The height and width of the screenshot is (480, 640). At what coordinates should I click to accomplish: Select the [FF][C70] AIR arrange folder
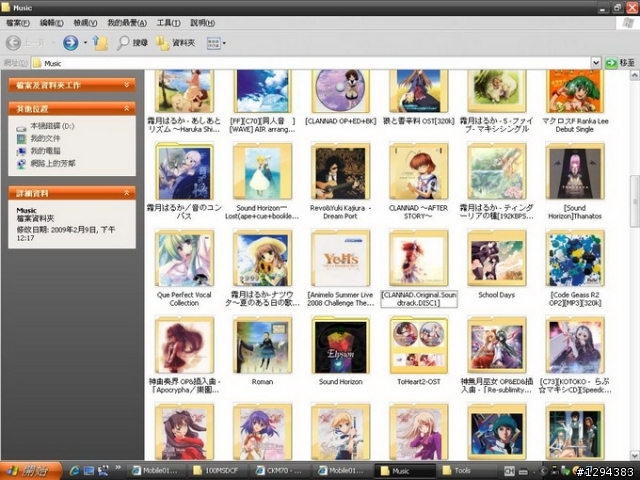coord(262,101)
